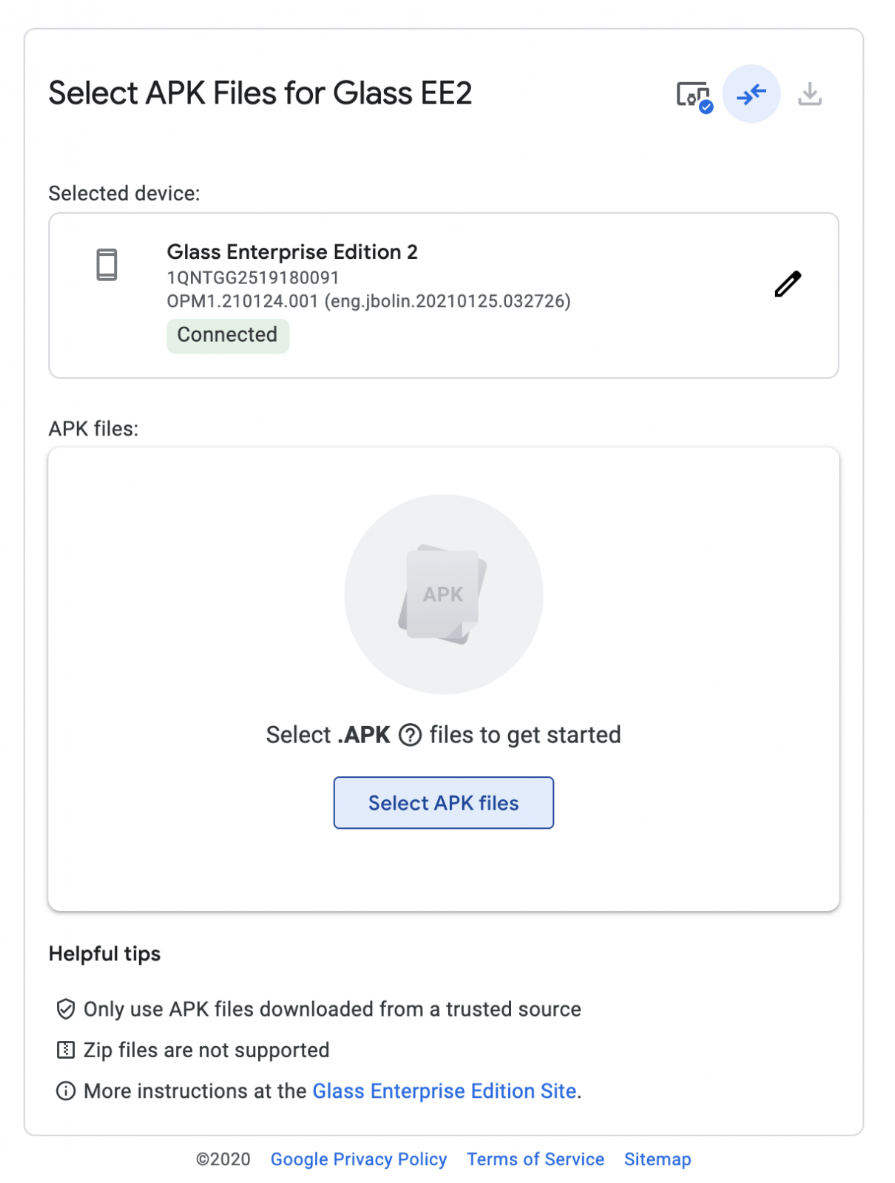Click the stacked APK file illustration
895x1183 pixels.
(443, 594)
